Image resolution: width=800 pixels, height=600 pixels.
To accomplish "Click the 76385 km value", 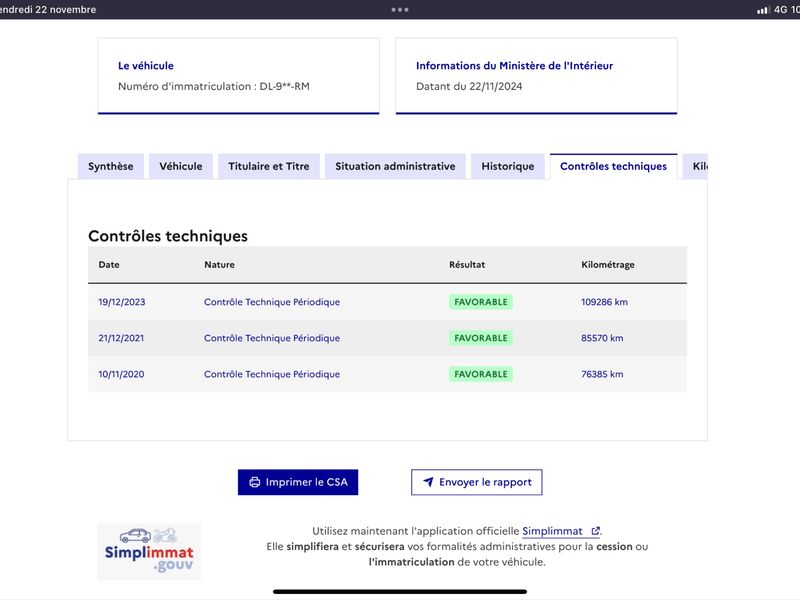I will click(602, 374).
